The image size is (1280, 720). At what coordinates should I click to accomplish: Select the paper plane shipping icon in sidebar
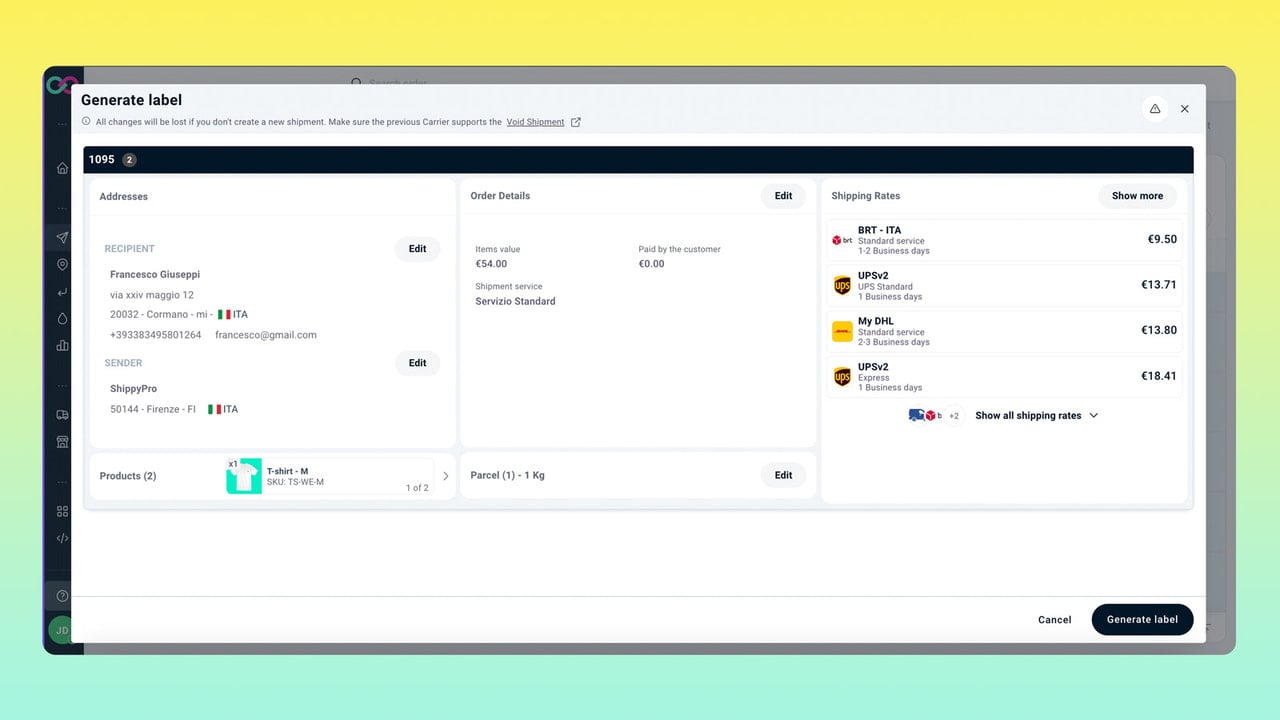pos(62,238)
